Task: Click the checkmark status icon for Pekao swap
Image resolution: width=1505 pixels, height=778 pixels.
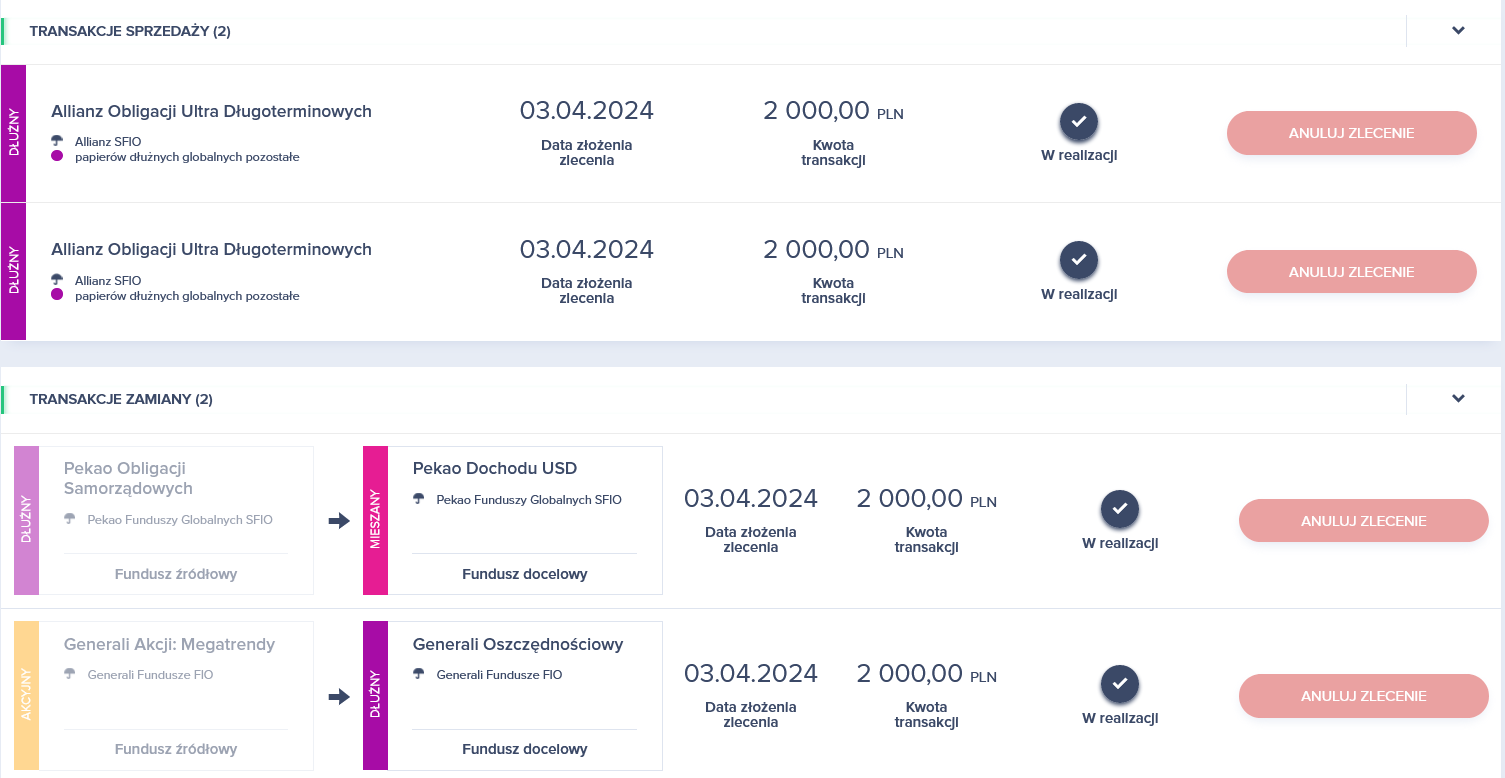Action: click(1120, 509)
